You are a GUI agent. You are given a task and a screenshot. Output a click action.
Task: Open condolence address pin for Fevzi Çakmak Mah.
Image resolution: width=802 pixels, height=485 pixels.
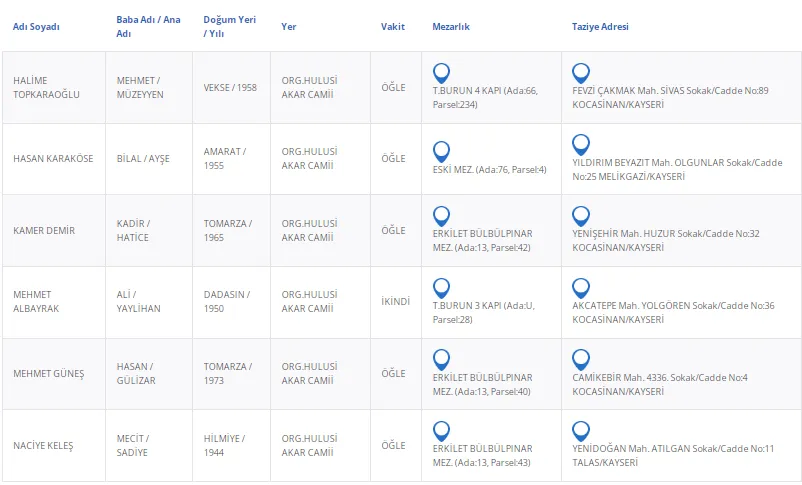pyautogui.click(x=580, y=73)
